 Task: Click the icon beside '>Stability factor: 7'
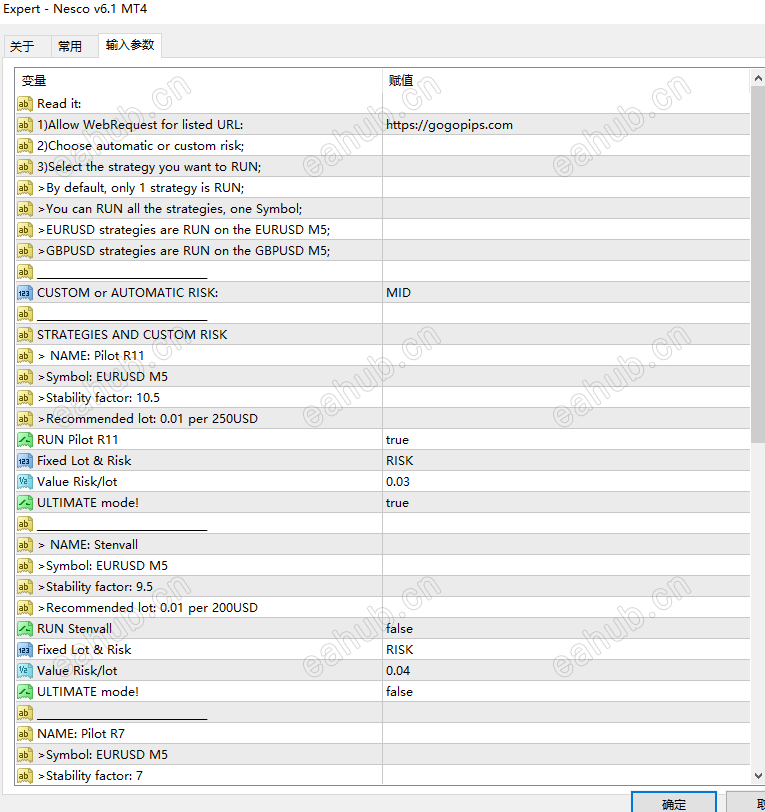coord(24,776)
